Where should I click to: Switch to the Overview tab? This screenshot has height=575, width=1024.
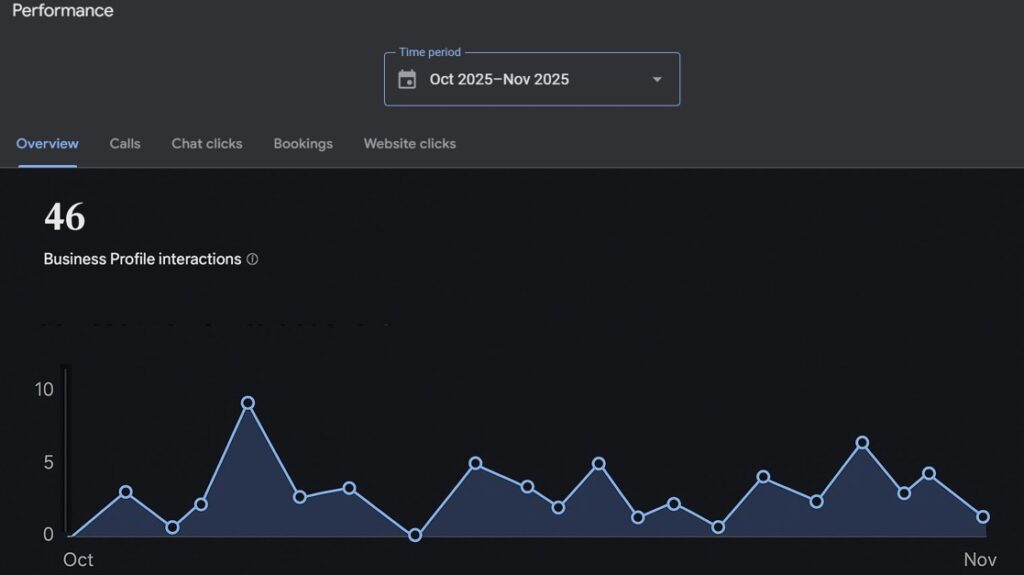47,144
